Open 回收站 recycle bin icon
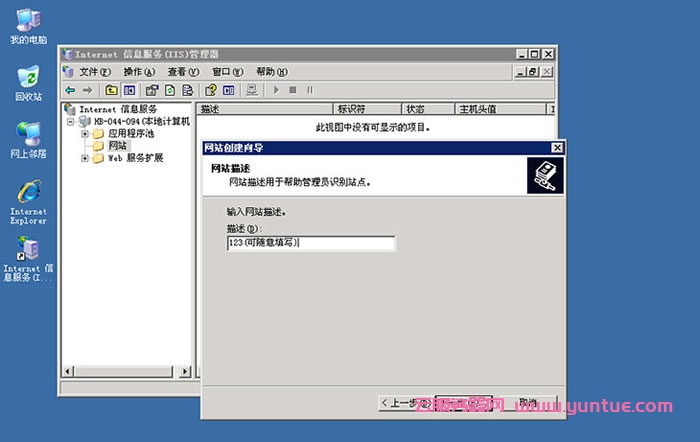700x442 pixels. (28, 78)
